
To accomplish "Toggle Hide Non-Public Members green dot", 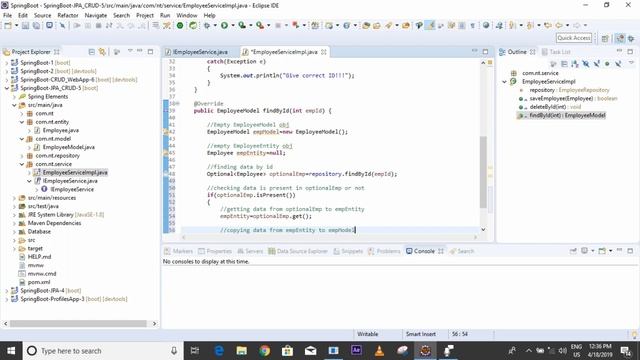I will click(x=607, y=64).
